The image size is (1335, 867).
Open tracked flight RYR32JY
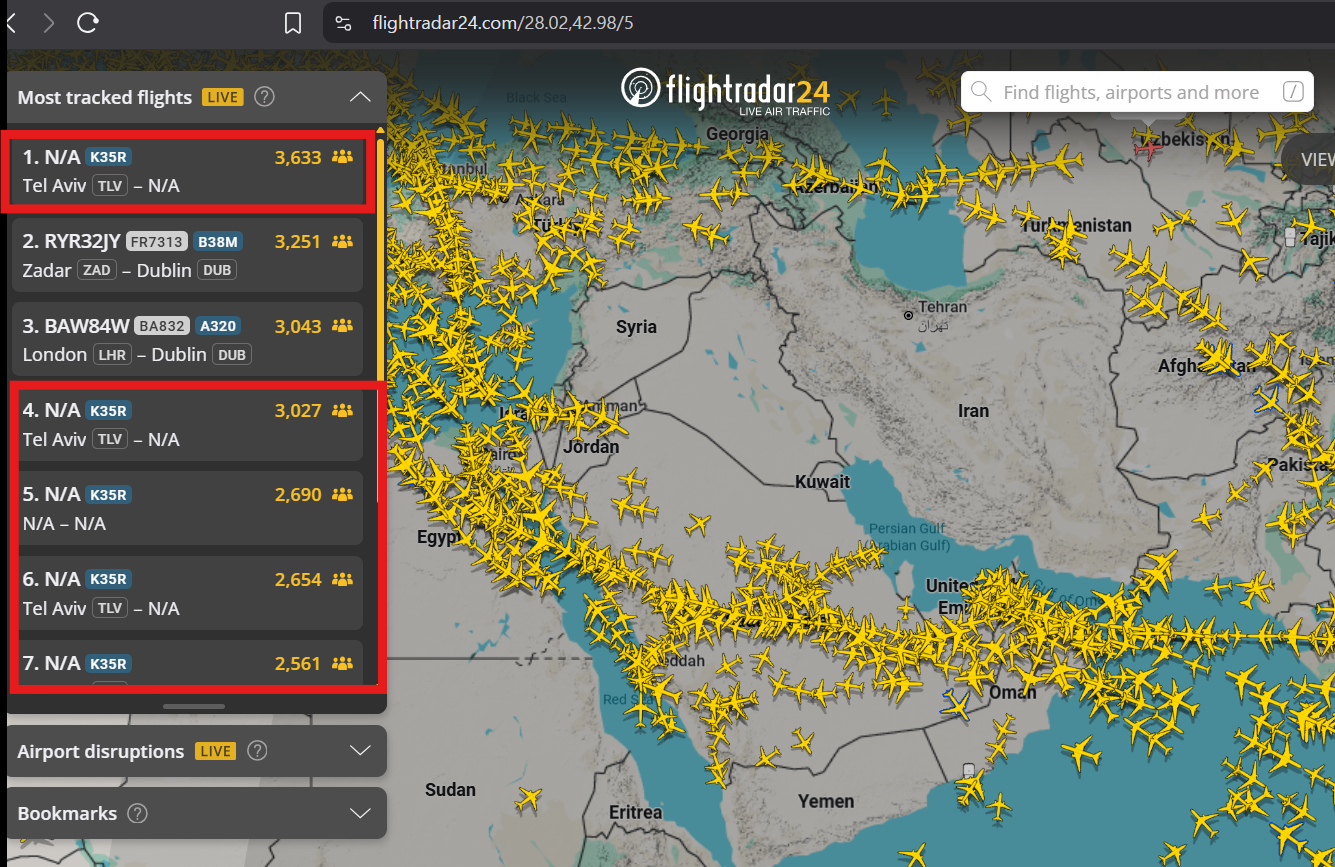188,256
